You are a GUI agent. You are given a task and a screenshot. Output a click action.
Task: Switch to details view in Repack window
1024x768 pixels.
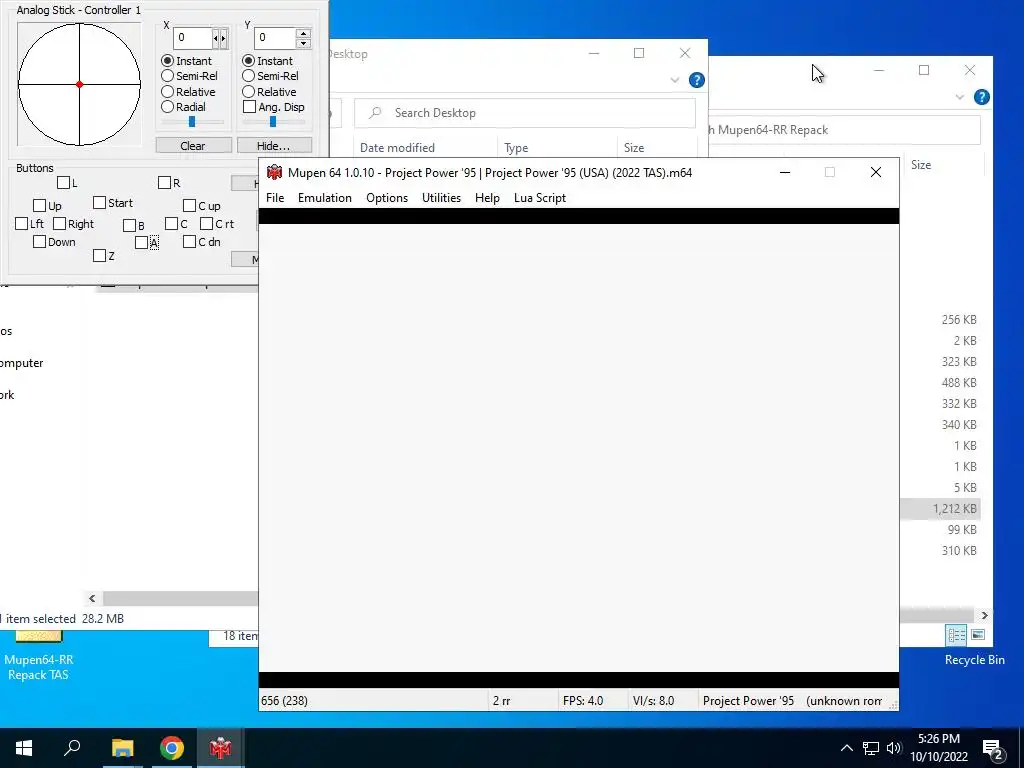(957, 635)
